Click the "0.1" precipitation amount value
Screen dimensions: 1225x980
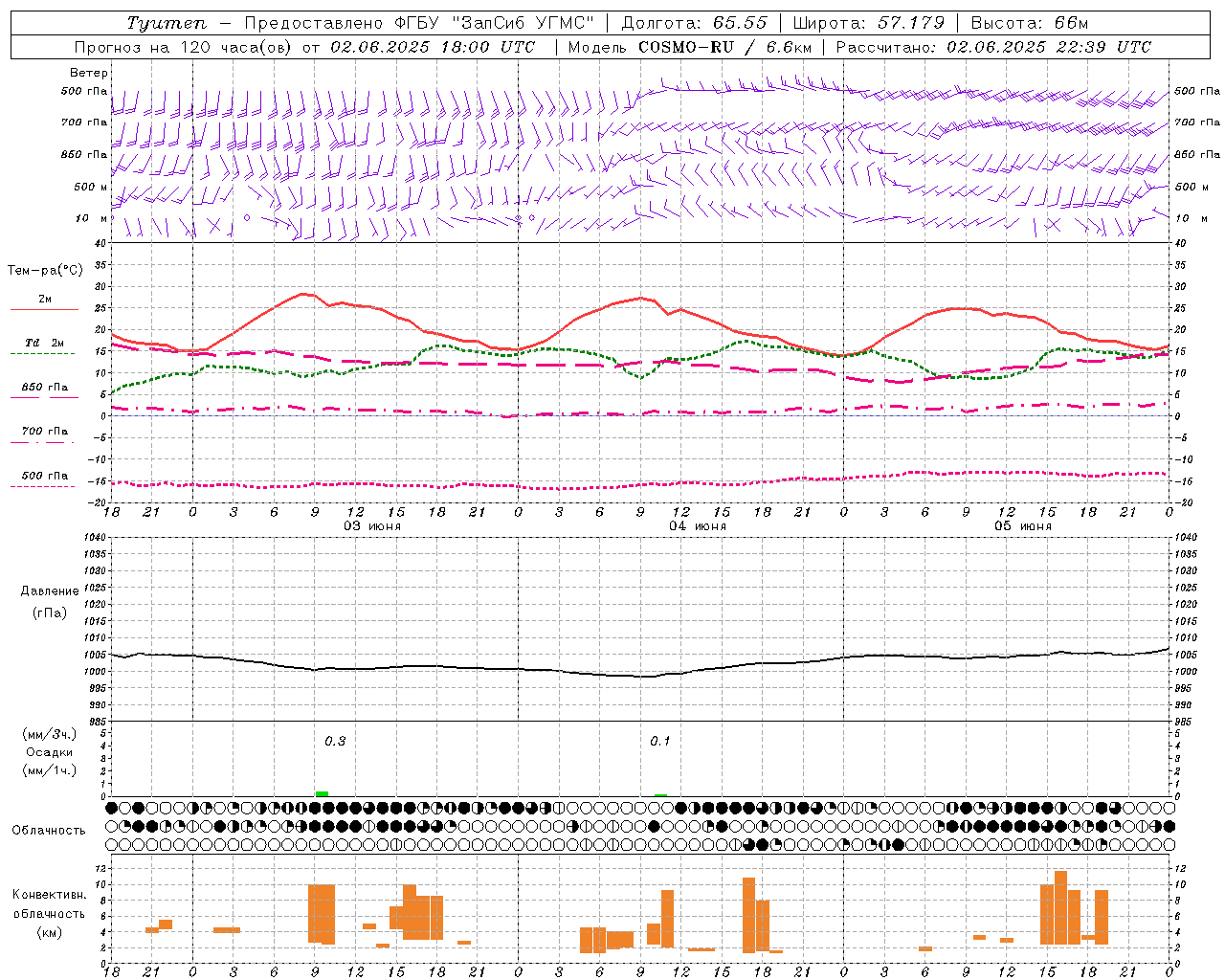click(660, 742)
